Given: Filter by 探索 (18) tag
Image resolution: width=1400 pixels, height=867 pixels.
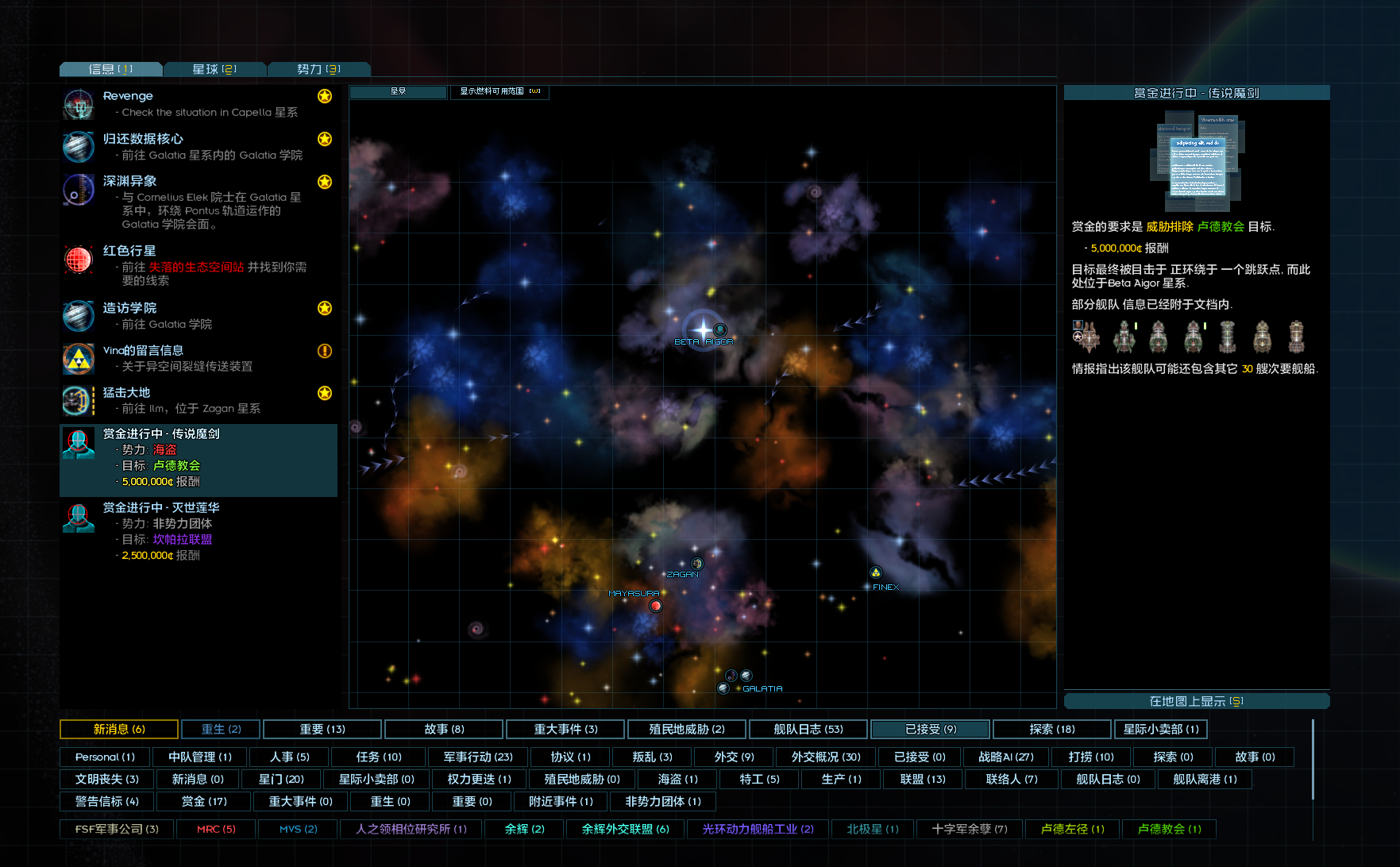Looking at the screenshot, I should click(1051, 729).
